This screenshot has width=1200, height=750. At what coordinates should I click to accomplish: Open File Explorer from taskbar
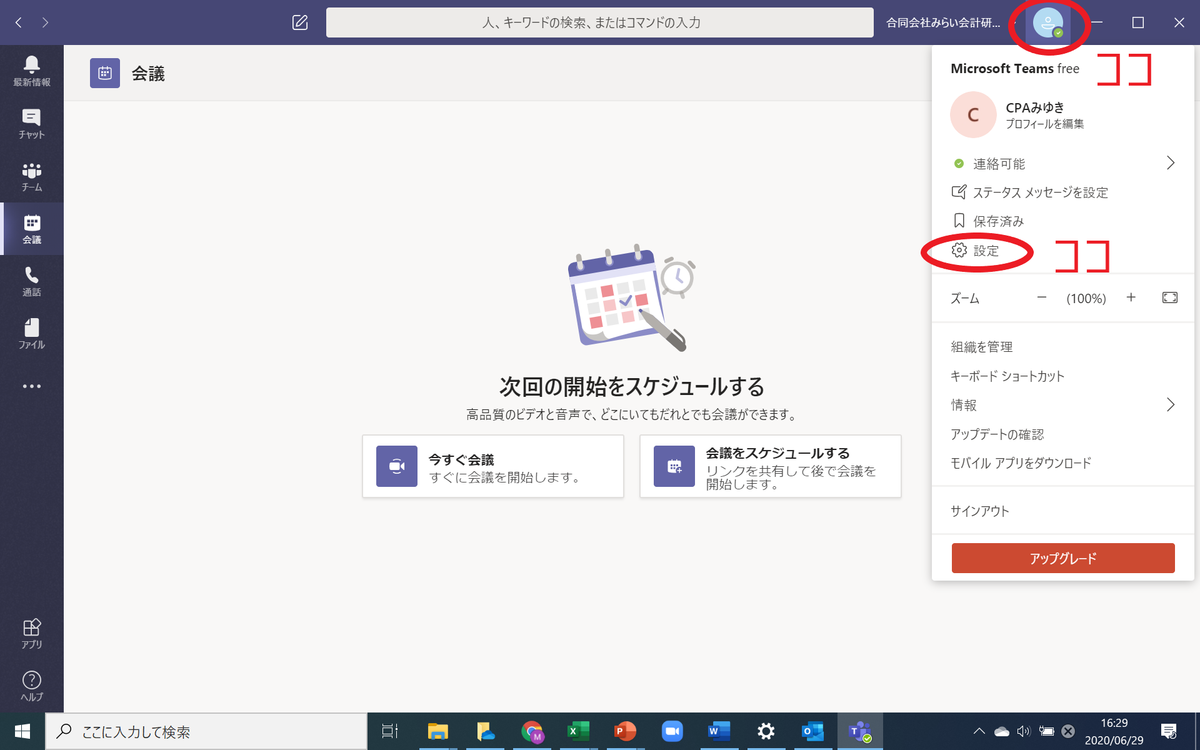point(437,731)
